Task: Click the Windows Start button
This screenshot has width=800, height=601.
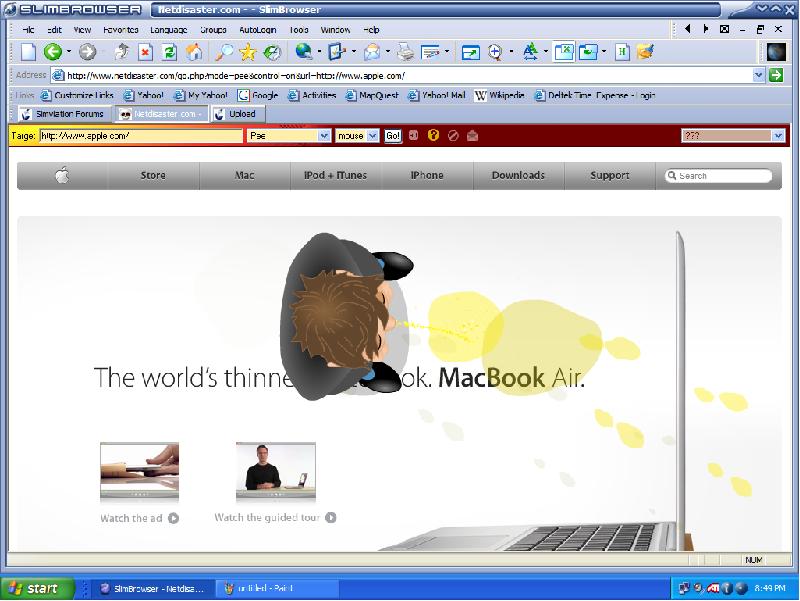Action: [35, 589]
